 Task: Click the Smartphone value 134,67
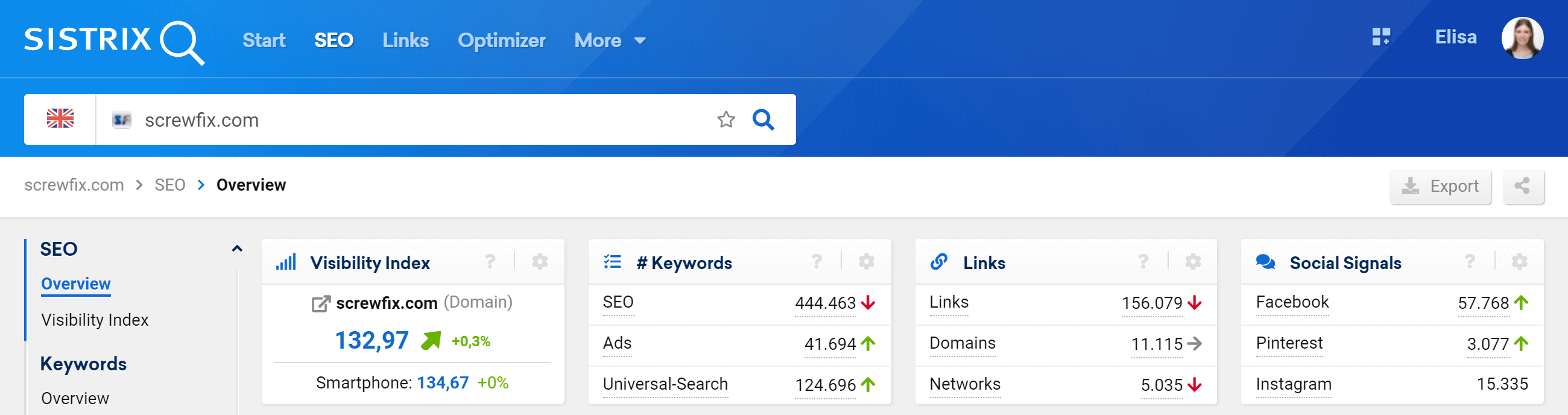click(x=443, y=383)
